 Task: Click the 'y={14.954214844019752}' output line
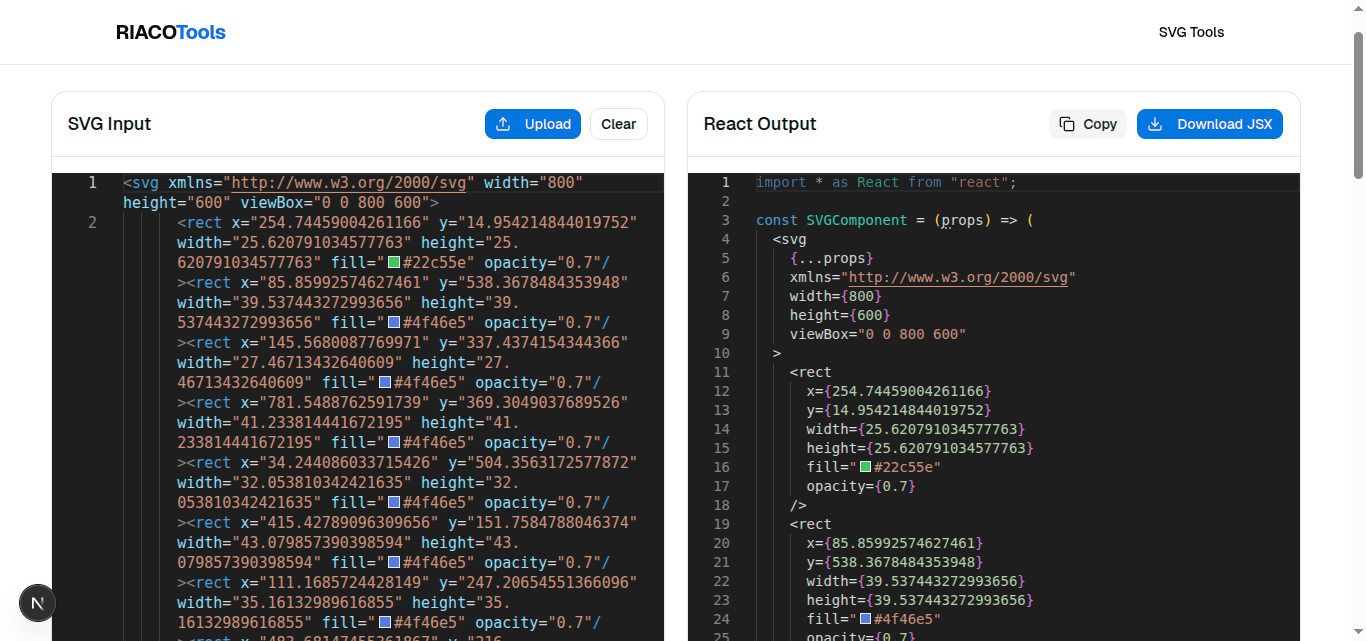[899, 410]
